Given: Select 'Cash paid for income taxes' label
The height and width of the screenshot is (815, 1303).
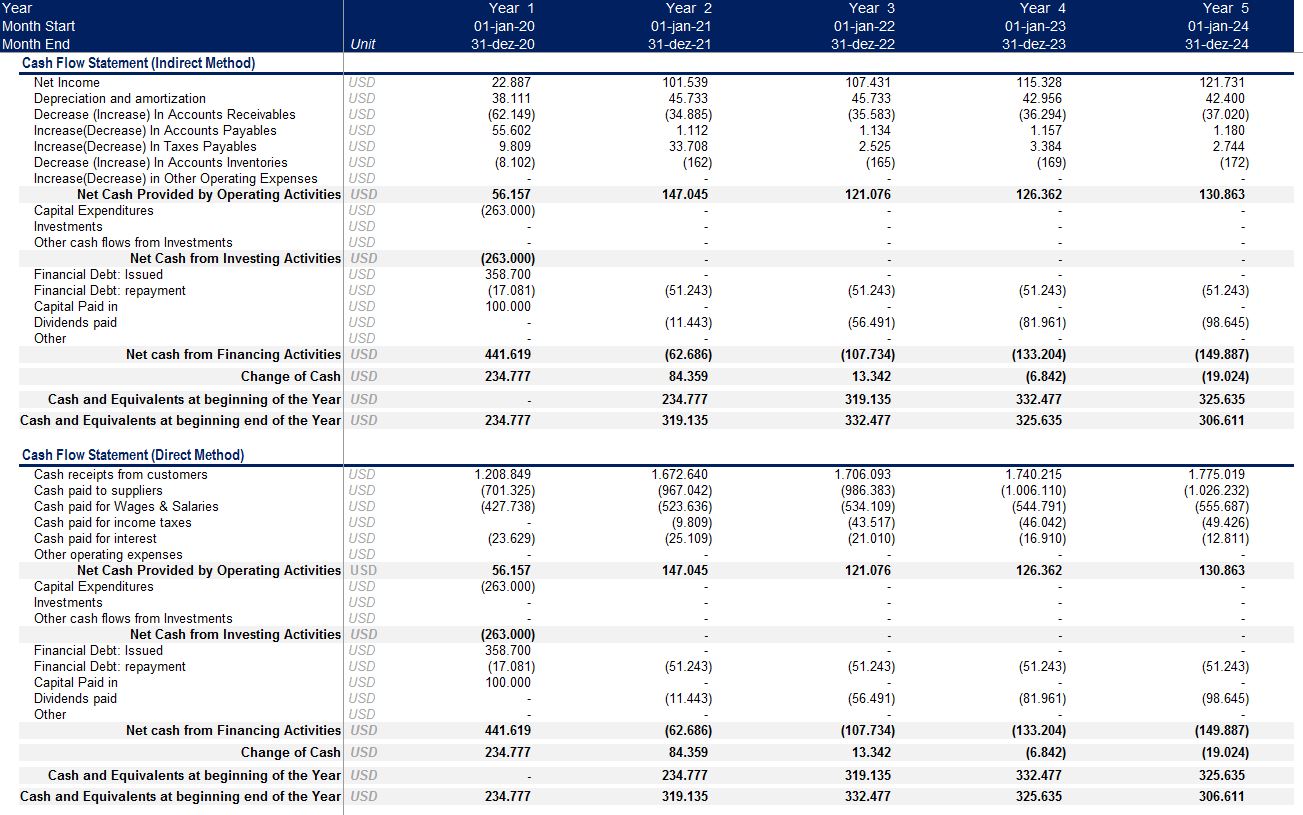Looking at the screenshot, I should (113, 522).
